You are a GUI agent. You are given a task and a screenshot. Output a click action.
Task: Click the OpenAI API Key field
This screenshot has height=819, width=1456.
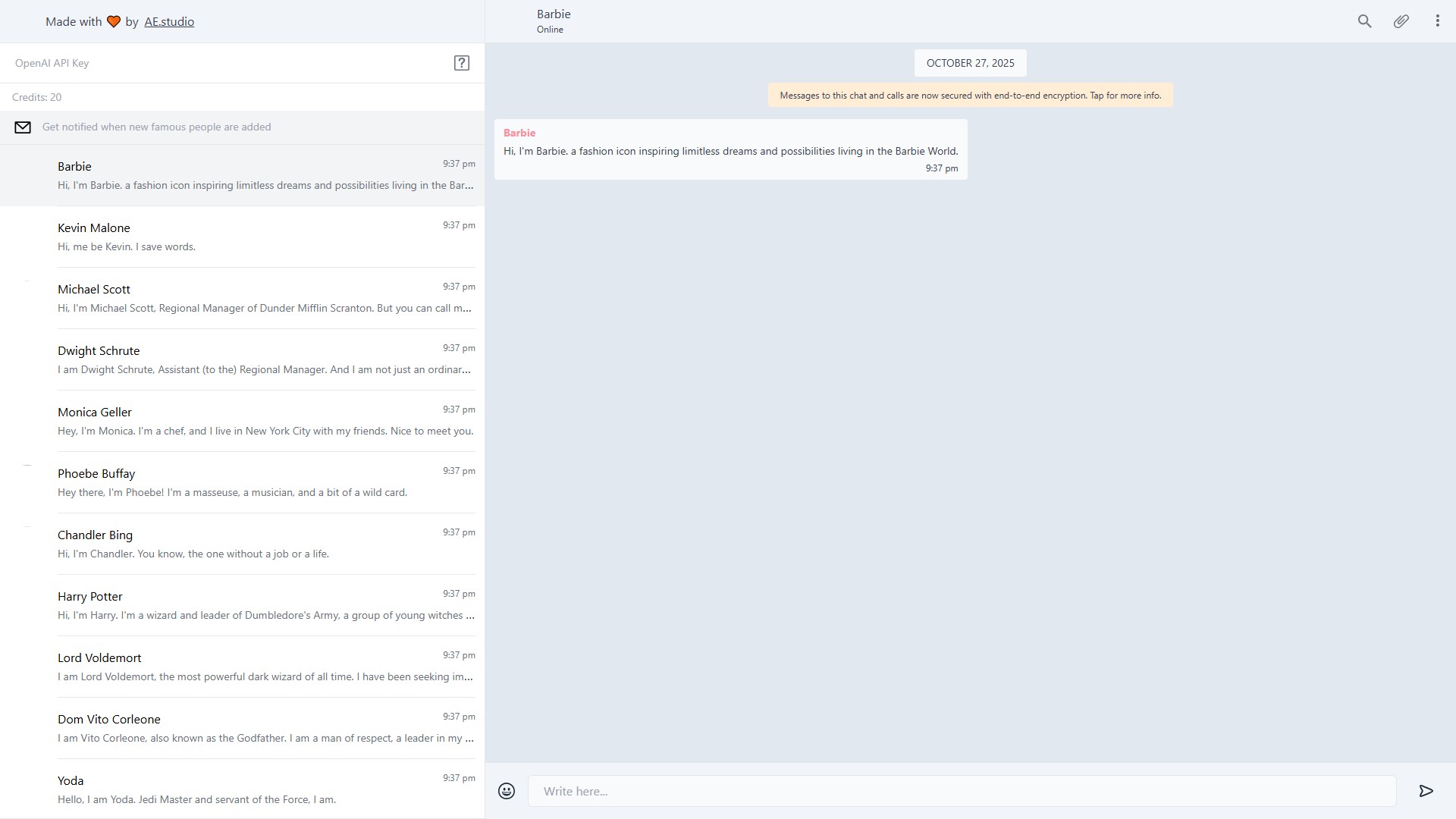point(227,63)
